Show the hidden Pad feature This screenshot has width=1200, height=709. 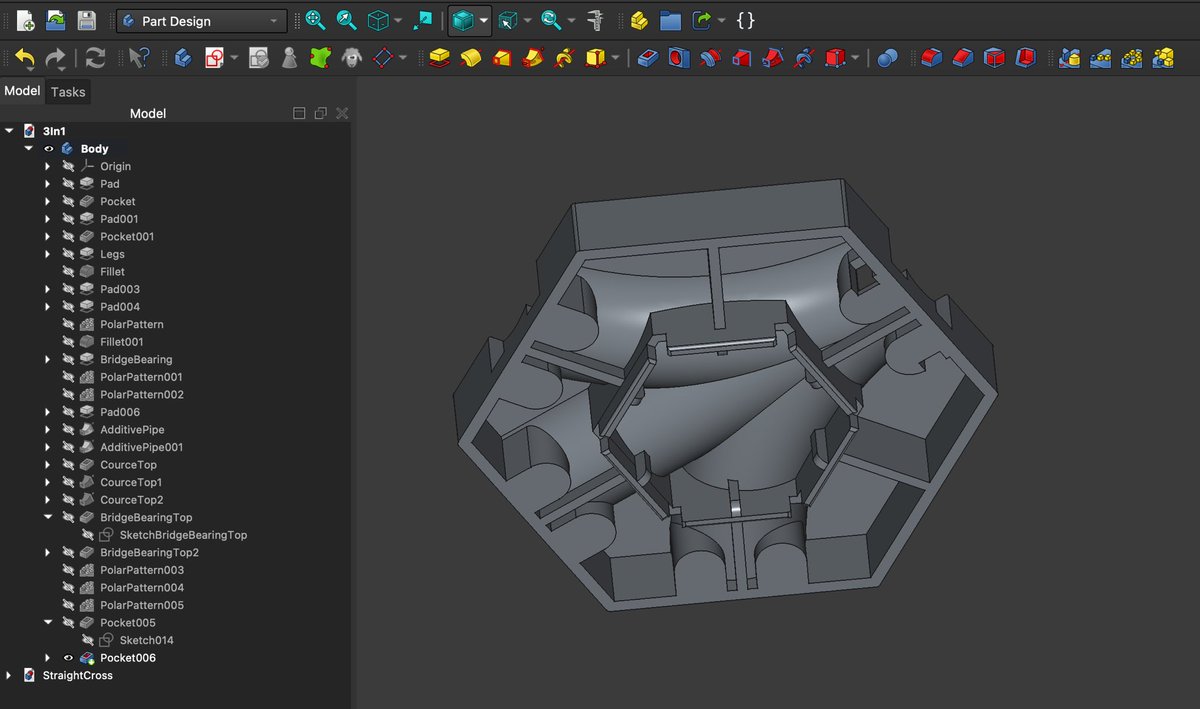pyautogui.click(x=68, y=184)
